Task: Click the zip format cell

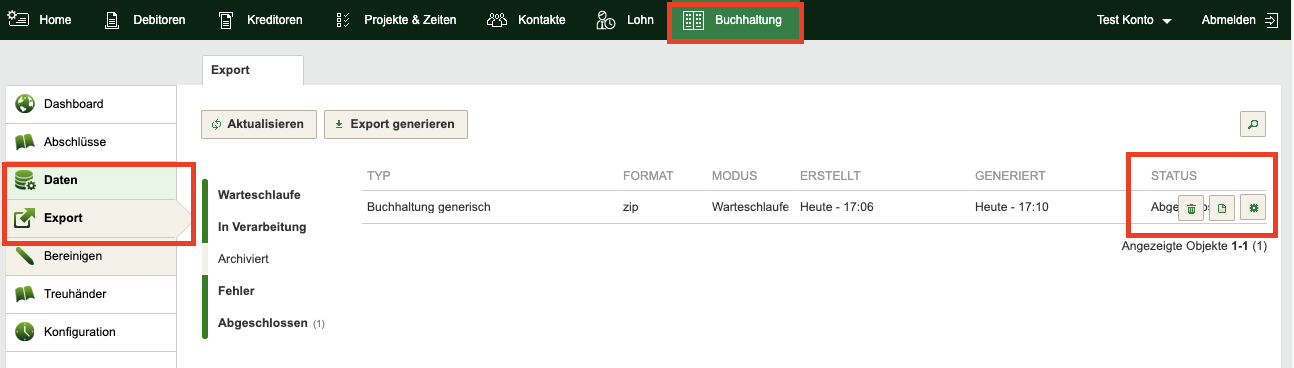Action: click(x=630, y=208)
